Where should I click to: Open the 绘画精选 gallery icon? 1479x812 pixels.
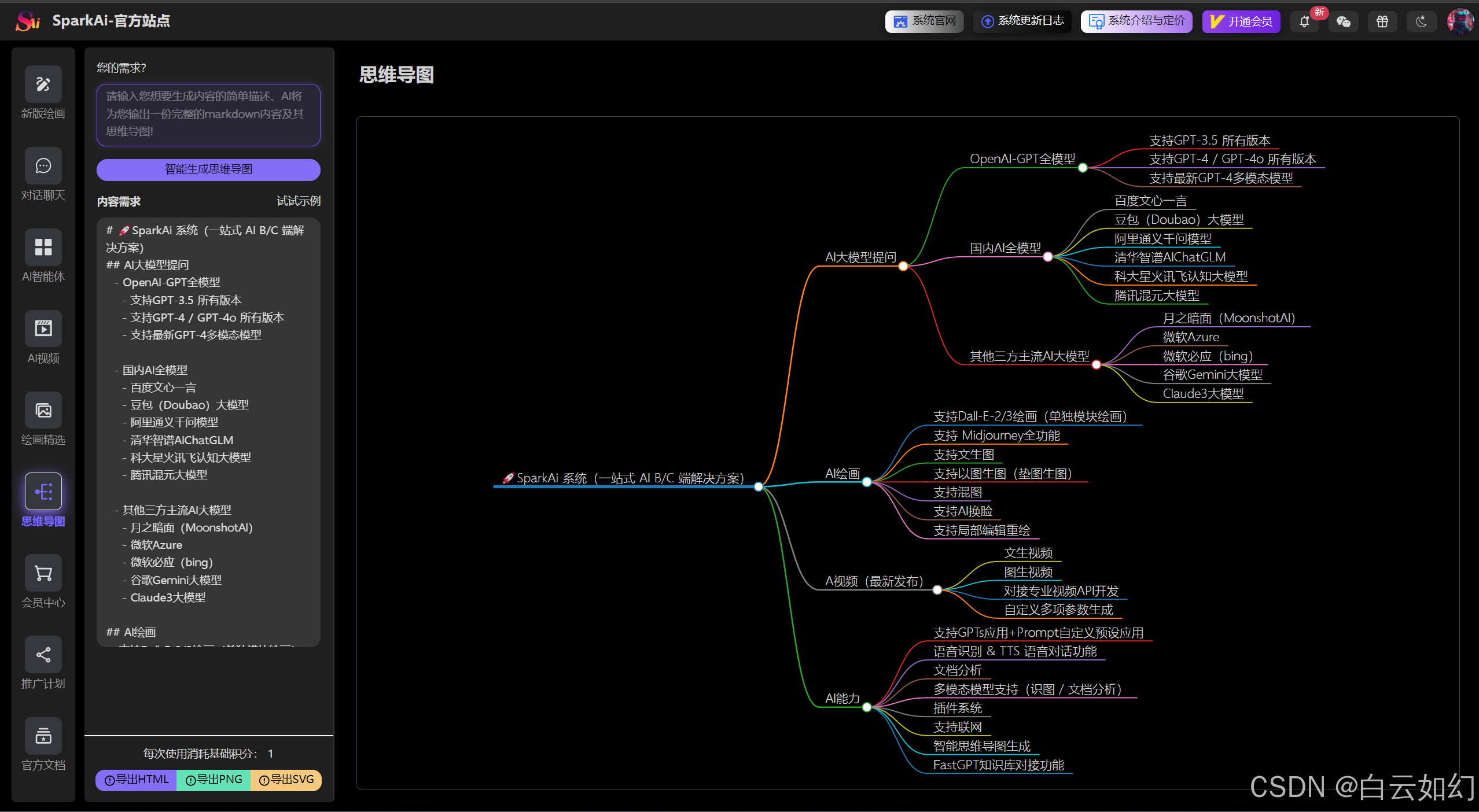coord(43,411)
